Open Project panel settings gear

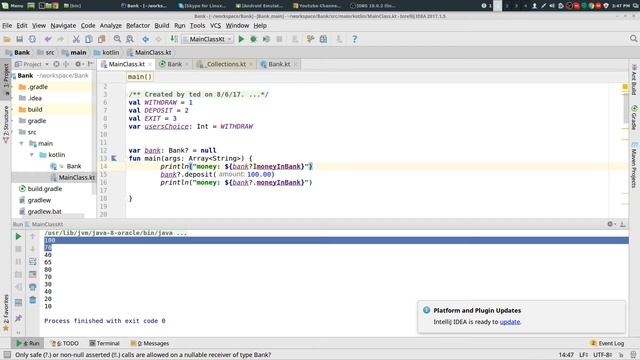click(x=78, y=64)
